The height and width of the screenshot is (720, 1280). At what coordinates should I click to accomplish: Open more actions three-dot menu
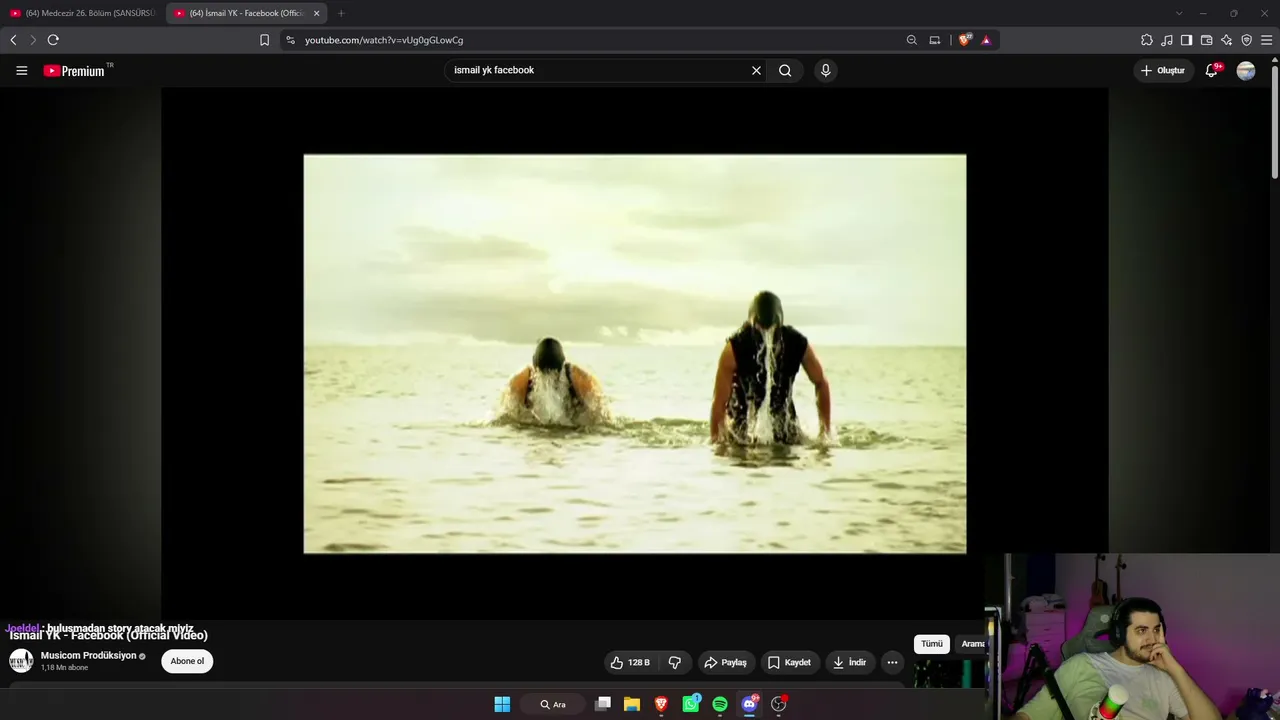pyautogui.click(x=892, y=662)
